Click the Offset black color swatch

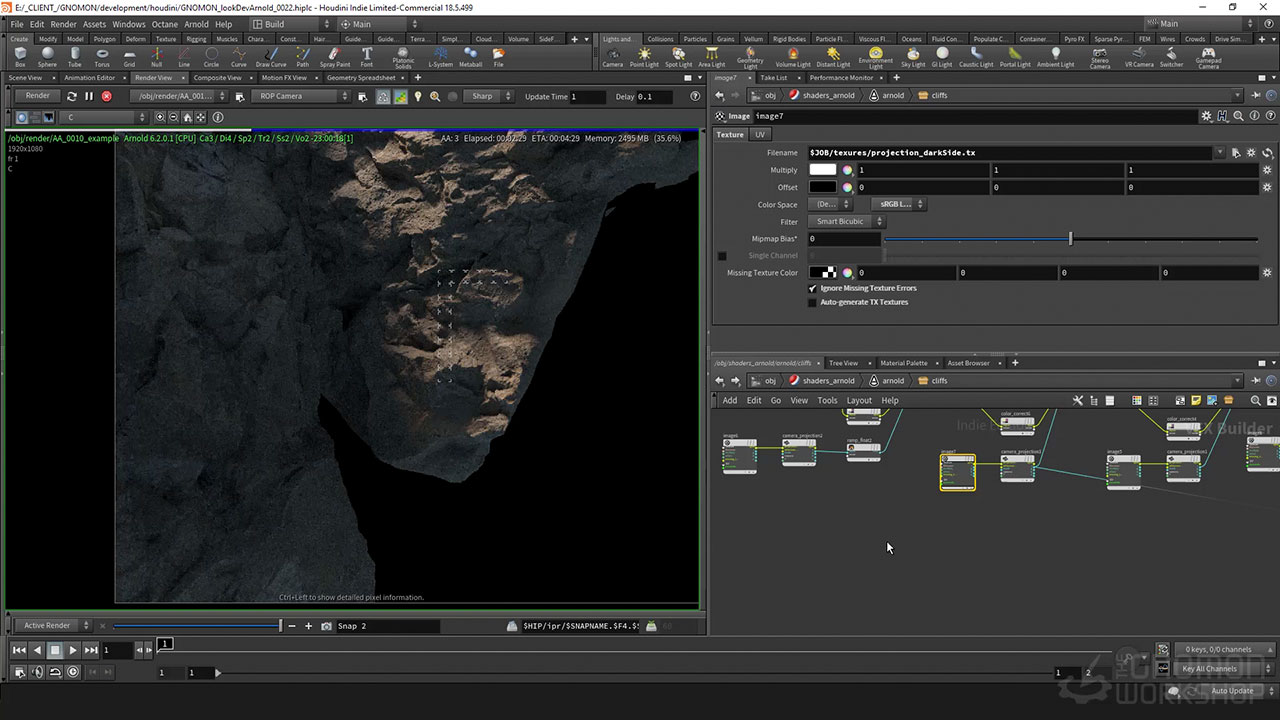822,187
